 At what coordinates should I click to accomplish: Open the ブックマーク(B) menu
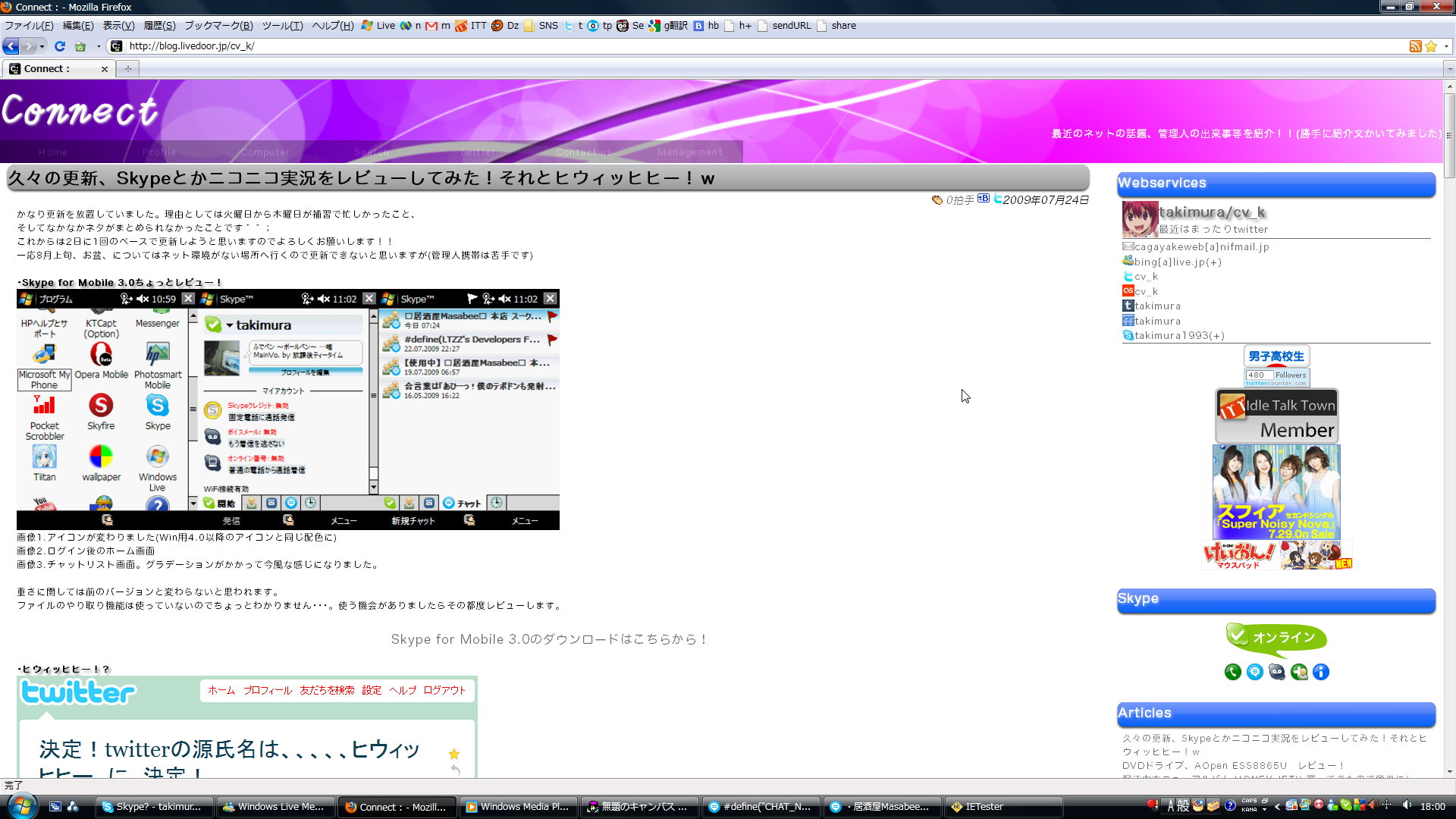pos(218,26)
